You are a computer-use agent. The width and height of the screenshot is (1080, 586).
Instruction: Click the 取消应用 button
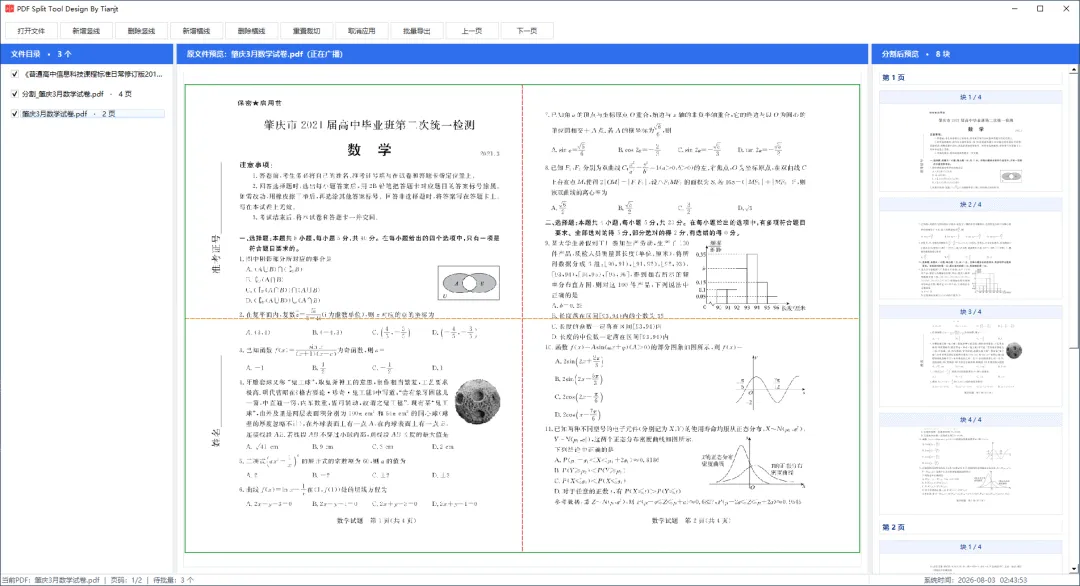point(362,31)
